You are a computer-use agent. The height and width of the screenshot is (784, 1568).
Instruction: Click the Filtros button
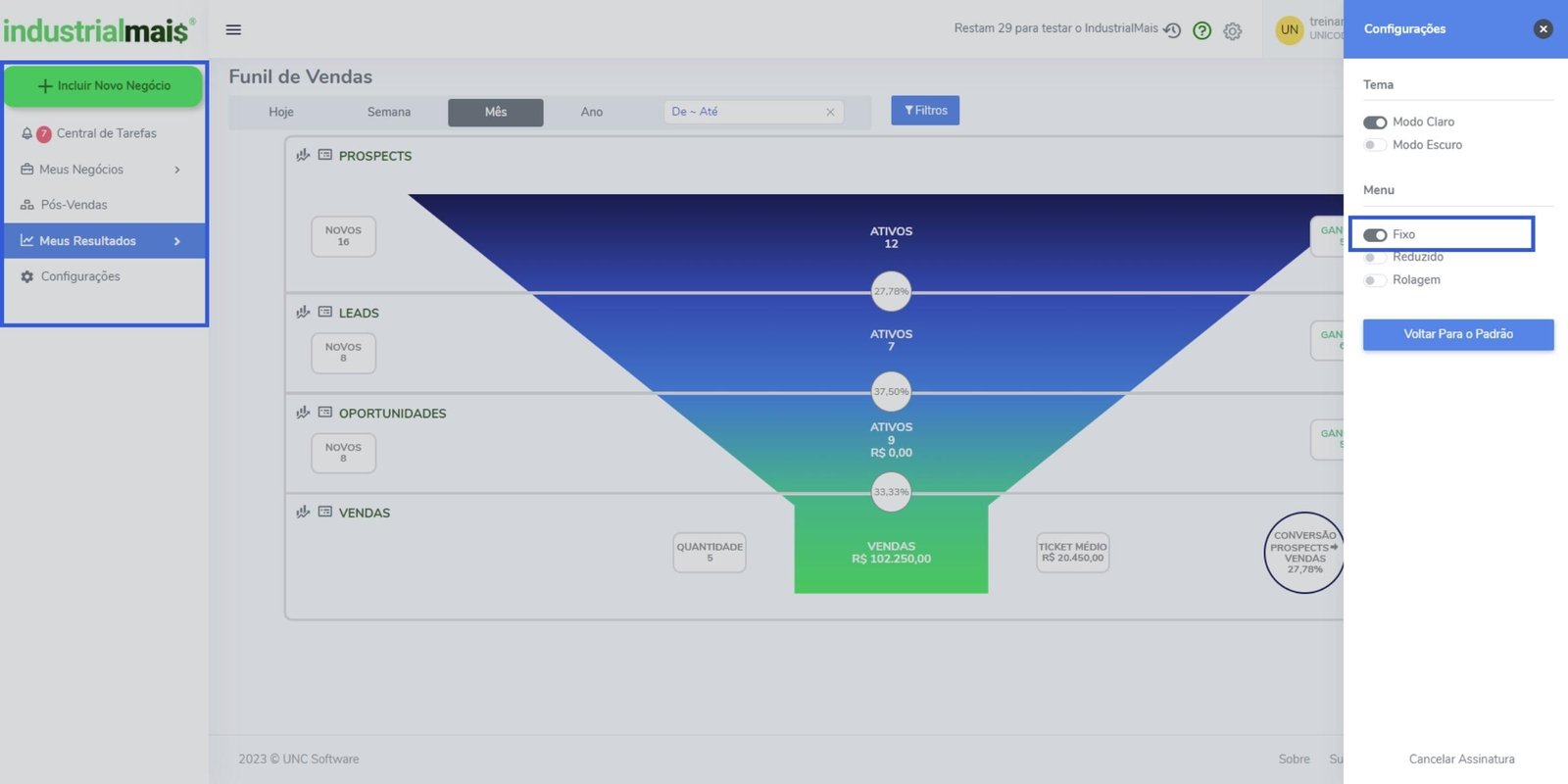[925, 111]
